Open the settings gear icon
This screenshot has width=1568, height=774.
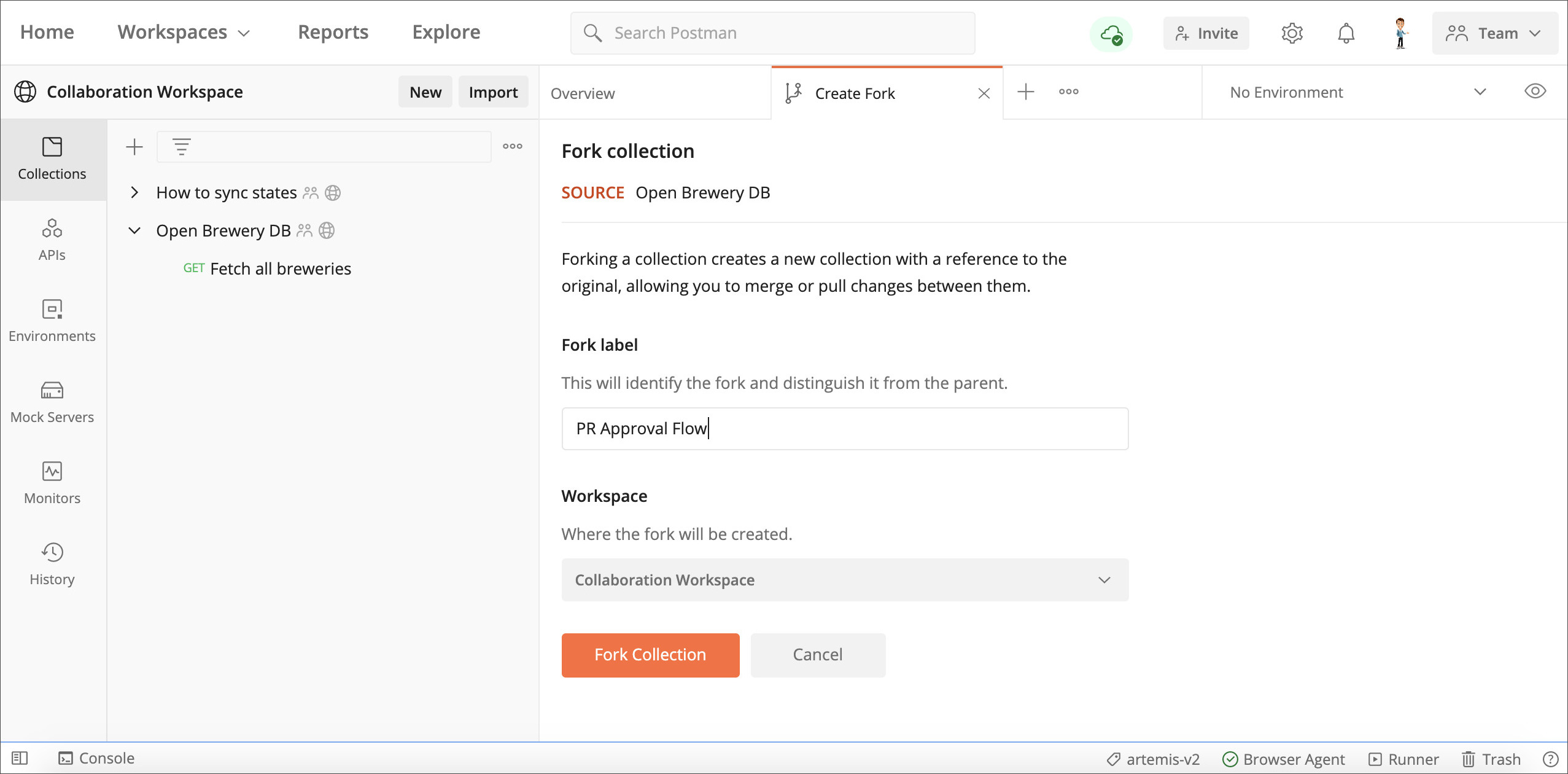pyautogui.click(x=1292, y=33)
